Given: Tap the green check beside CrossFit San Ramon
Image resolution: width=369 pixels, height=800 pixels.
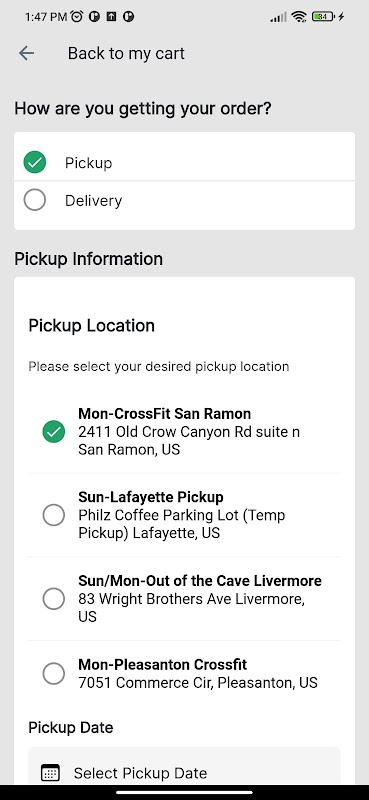Looking at the screenshot, I should tap(54, 432).
